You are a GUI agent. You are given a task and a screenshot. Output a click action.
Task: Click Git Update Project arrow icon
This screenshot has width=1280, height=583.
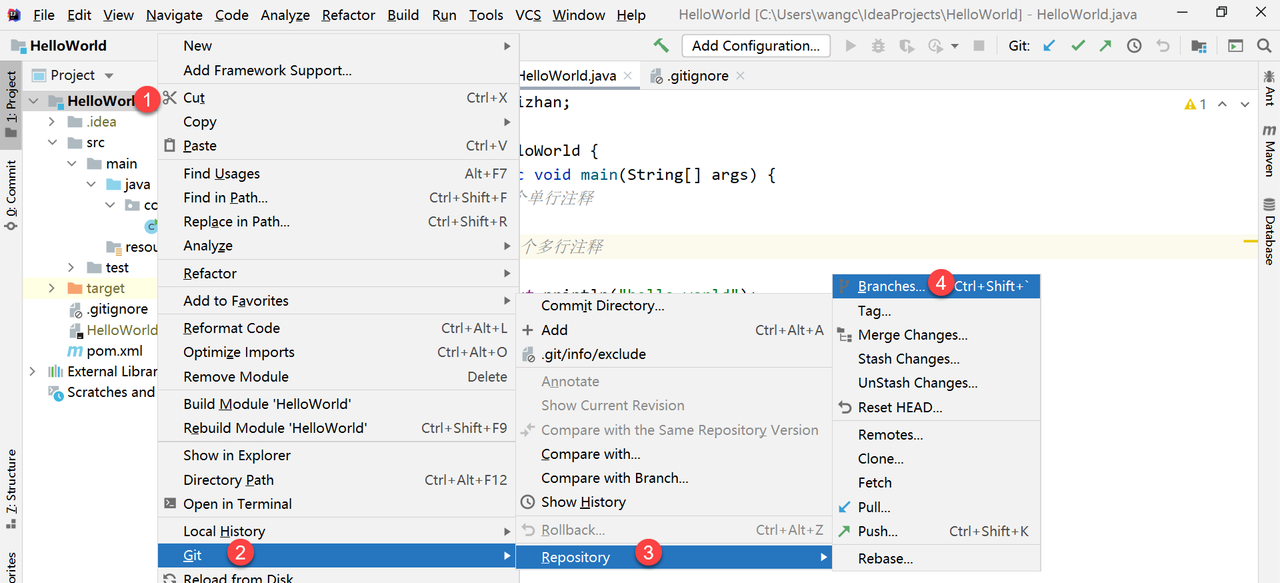pos(1049,46)
